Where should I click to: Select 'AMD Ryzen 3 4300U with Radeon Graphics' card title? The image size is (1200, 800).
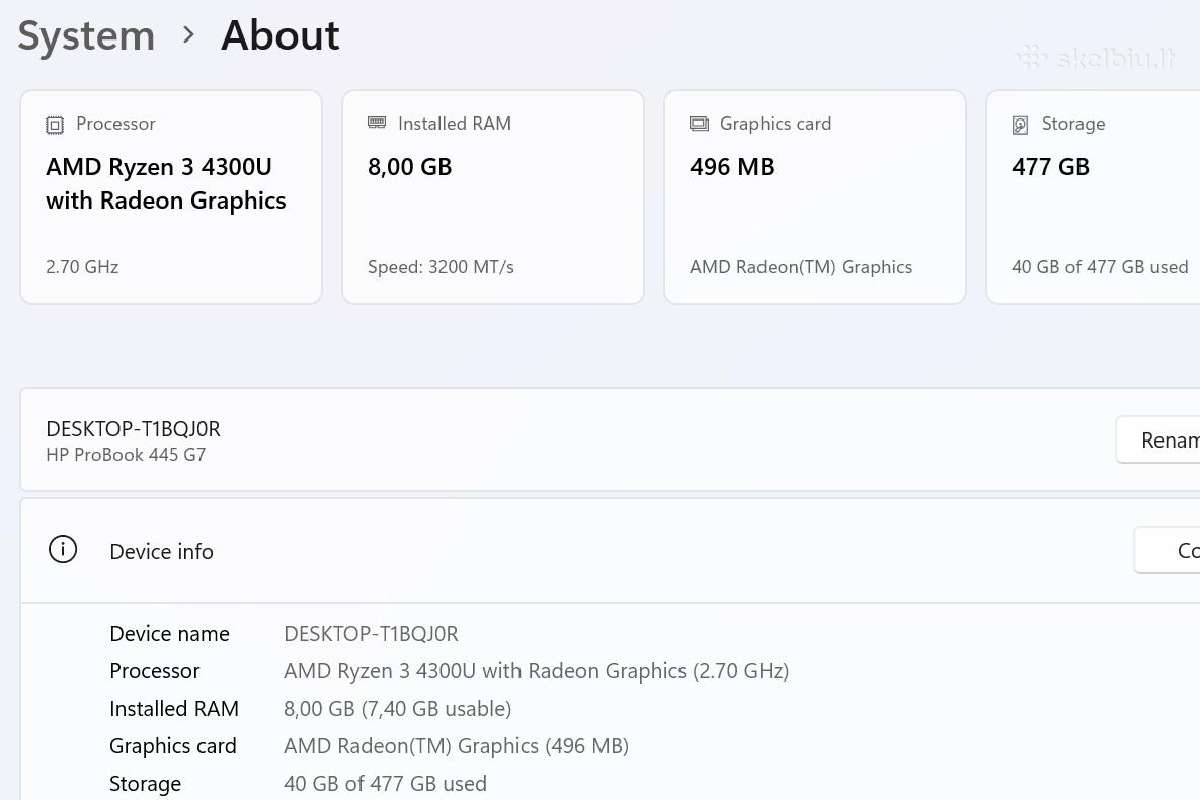[x=166, y=184]
